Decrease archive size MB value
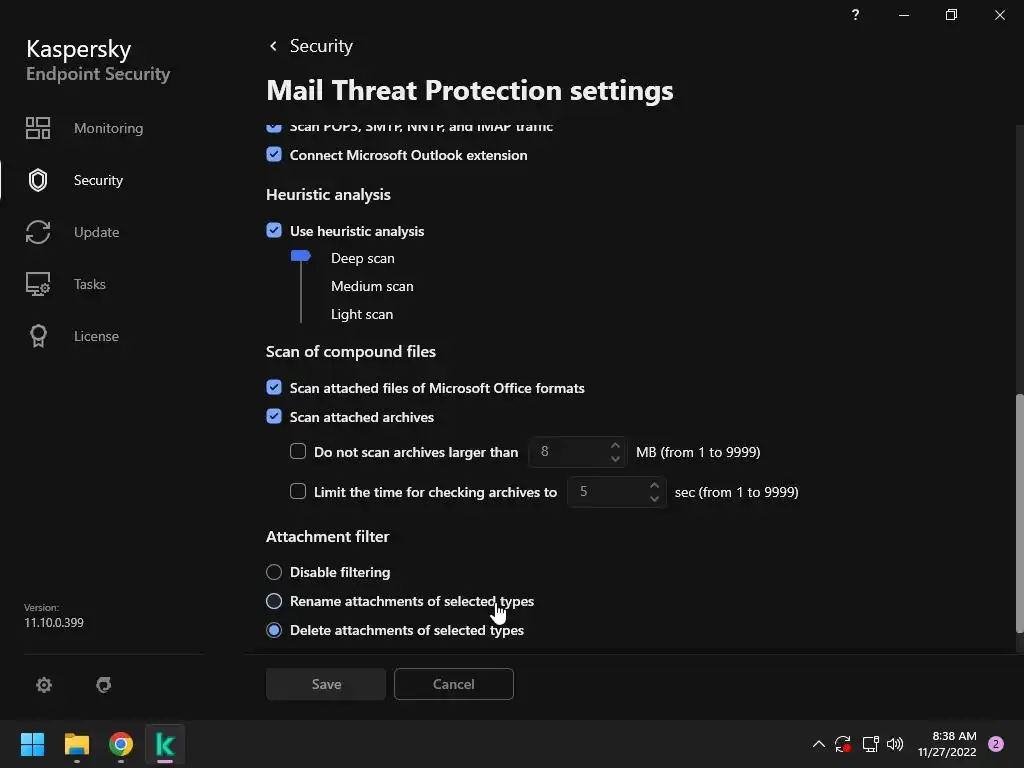This screenshot has height=768, width=1024. (615, 458)
